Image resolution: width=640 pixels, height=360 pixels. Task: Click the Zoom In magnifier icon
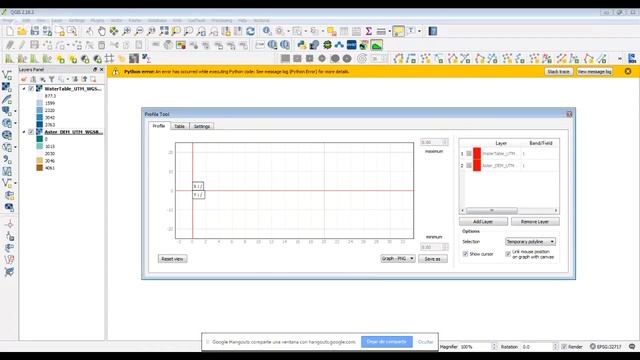click(127, 31)
